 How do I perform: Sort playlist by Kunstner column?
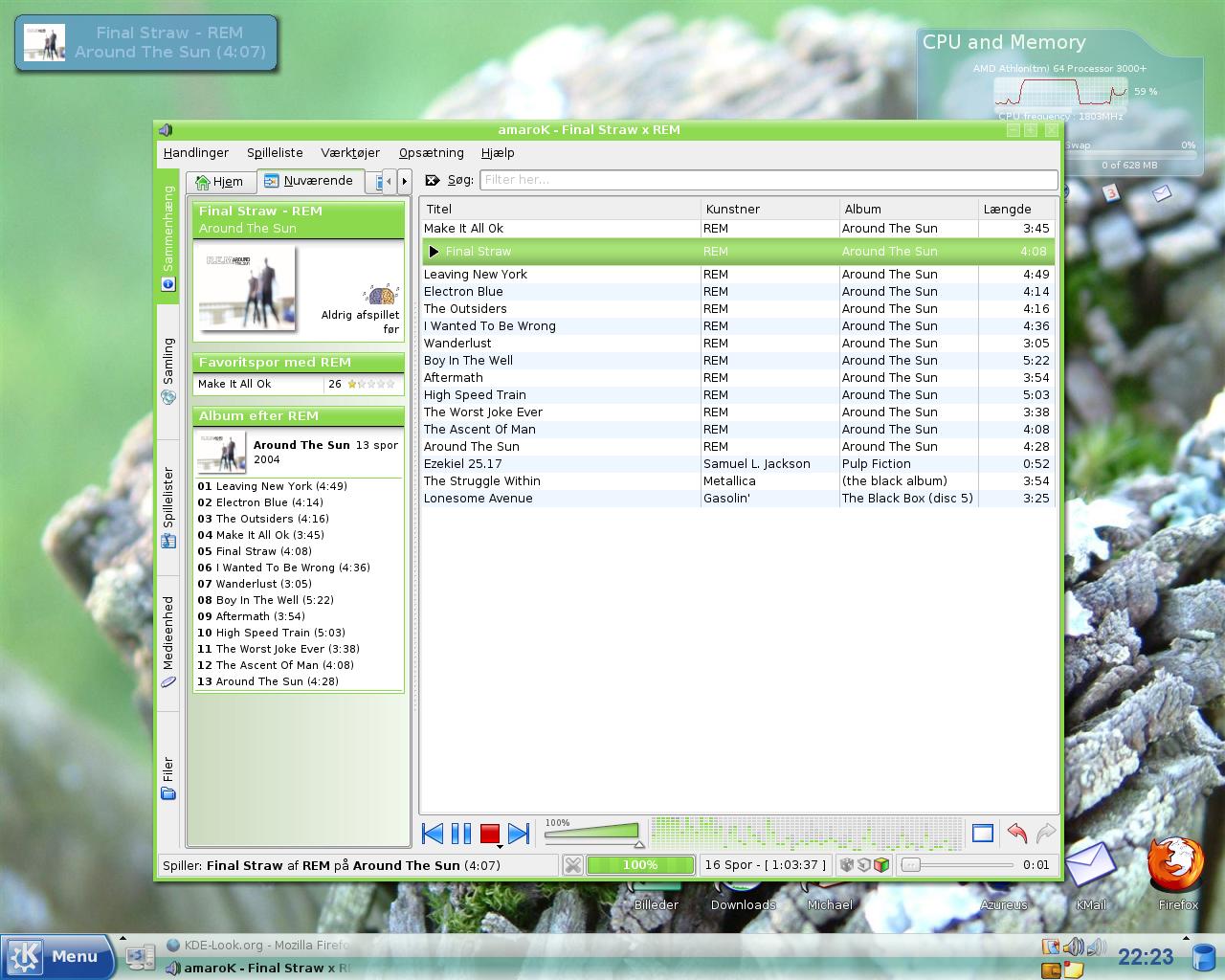coord(770,209)
